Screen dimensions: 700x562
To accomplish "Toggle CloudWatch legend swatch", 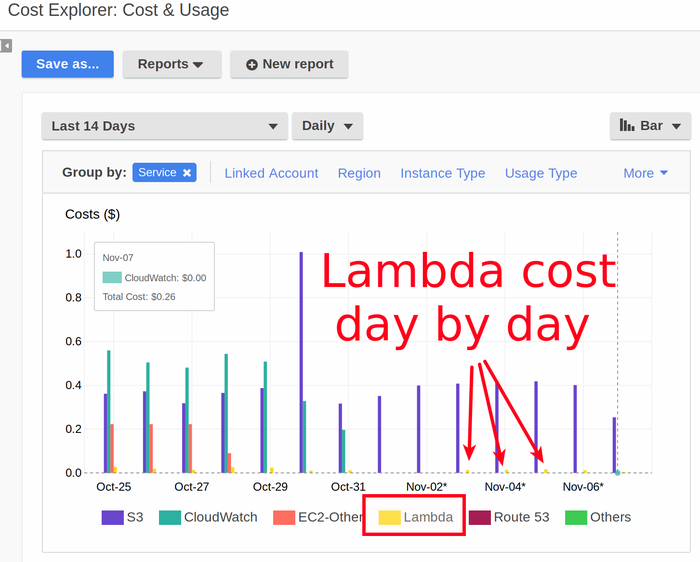I will (170, 517).
